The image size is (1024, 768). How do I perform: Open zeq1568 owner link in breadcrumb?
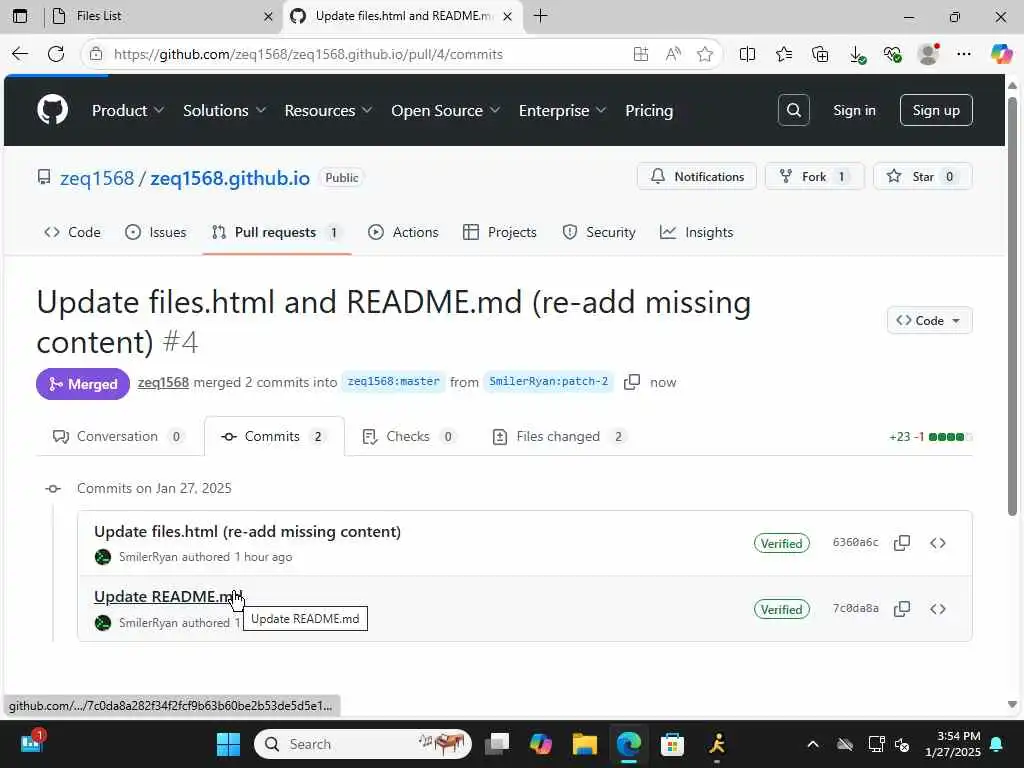(x=97, y=178)
